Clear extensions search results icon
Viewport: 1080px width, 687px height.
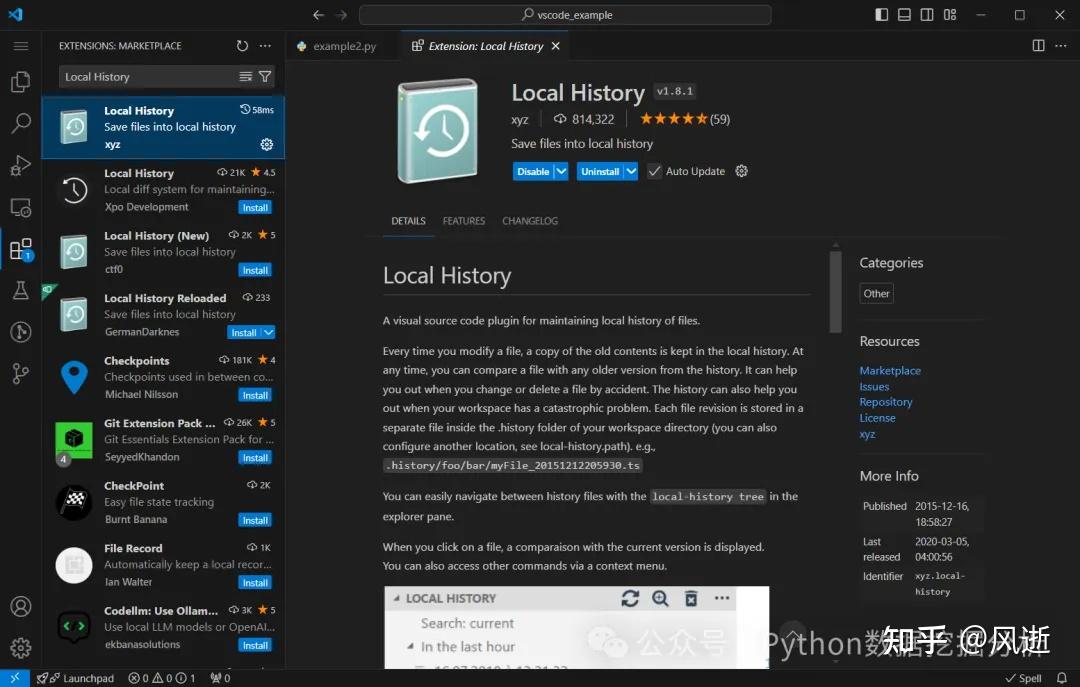pos(245,76)
